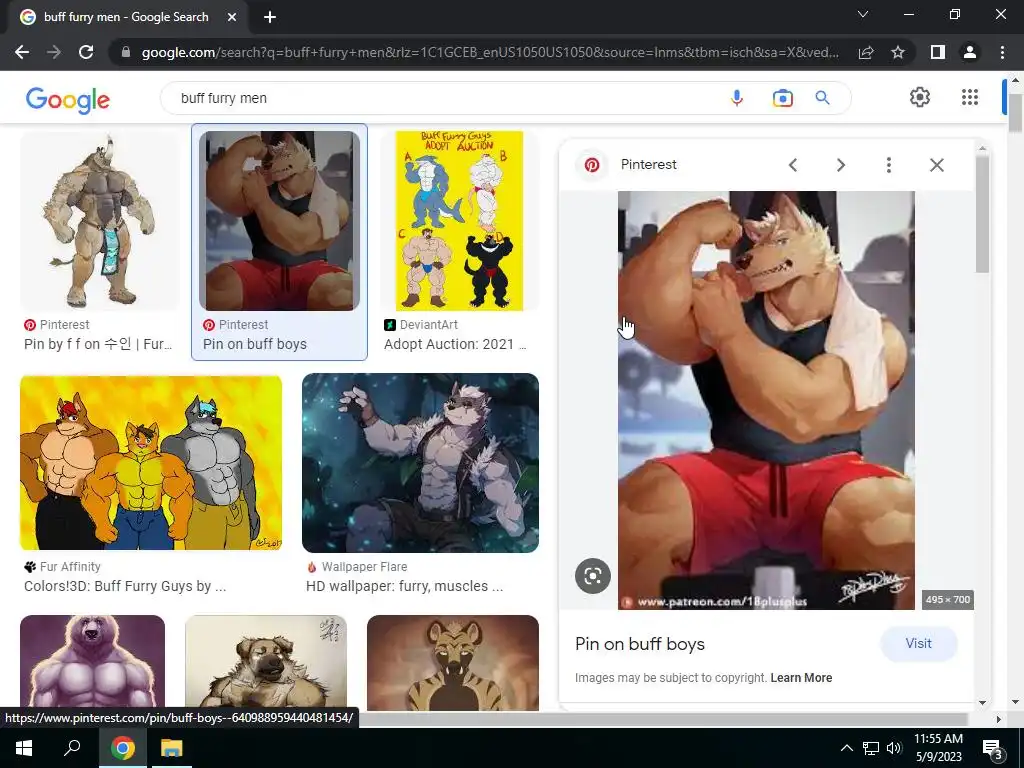Open the Google apps grid
The image size is (1024, 768).
pos(970,97)
